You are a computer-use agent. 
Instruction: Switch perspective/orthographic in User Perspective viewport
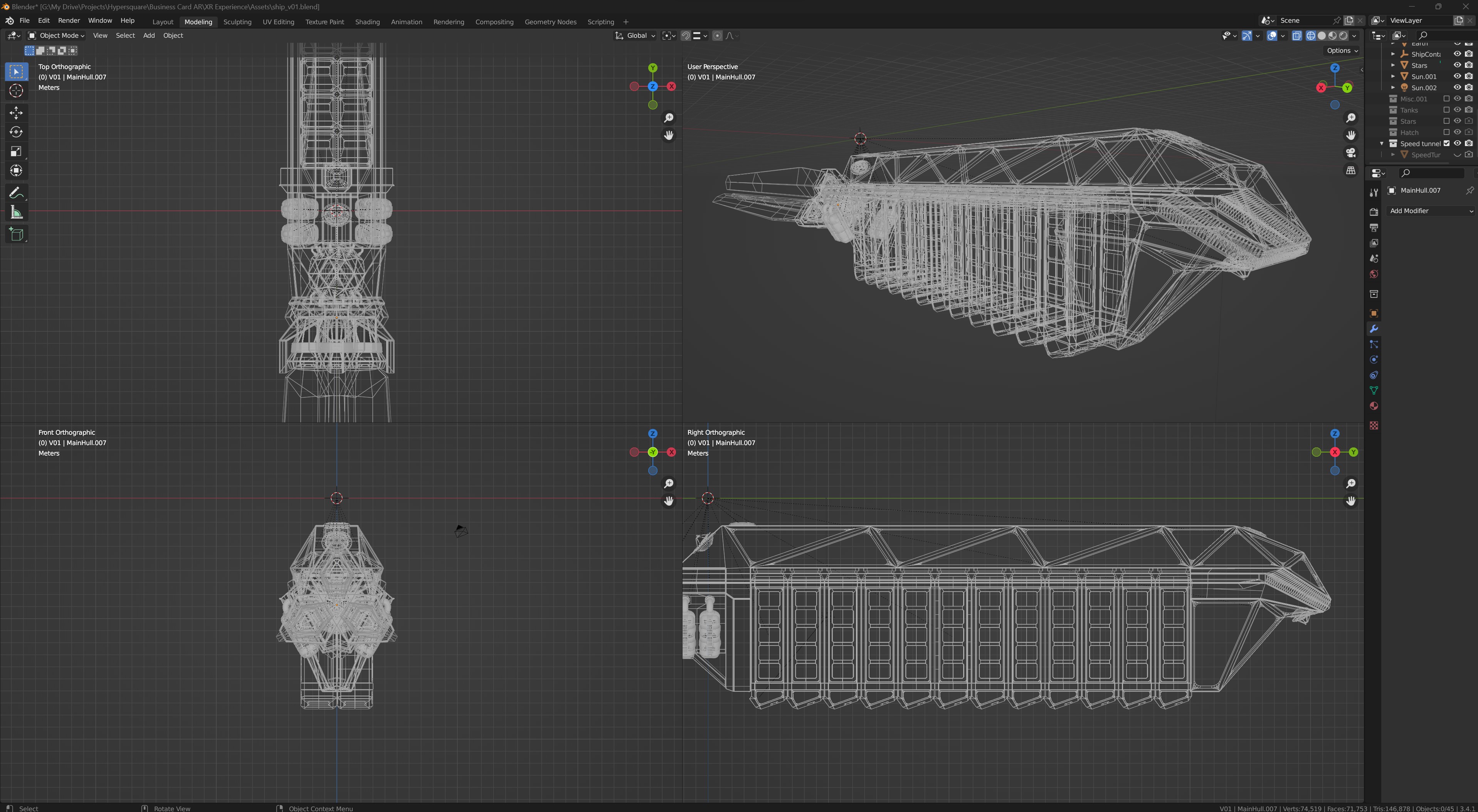tap(1350, 170)
